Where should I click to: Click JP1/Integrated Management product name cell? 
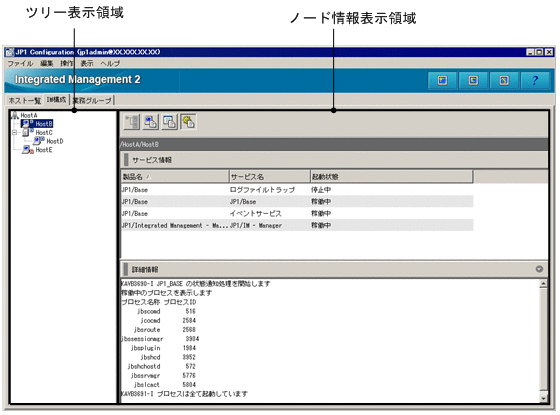175,225
